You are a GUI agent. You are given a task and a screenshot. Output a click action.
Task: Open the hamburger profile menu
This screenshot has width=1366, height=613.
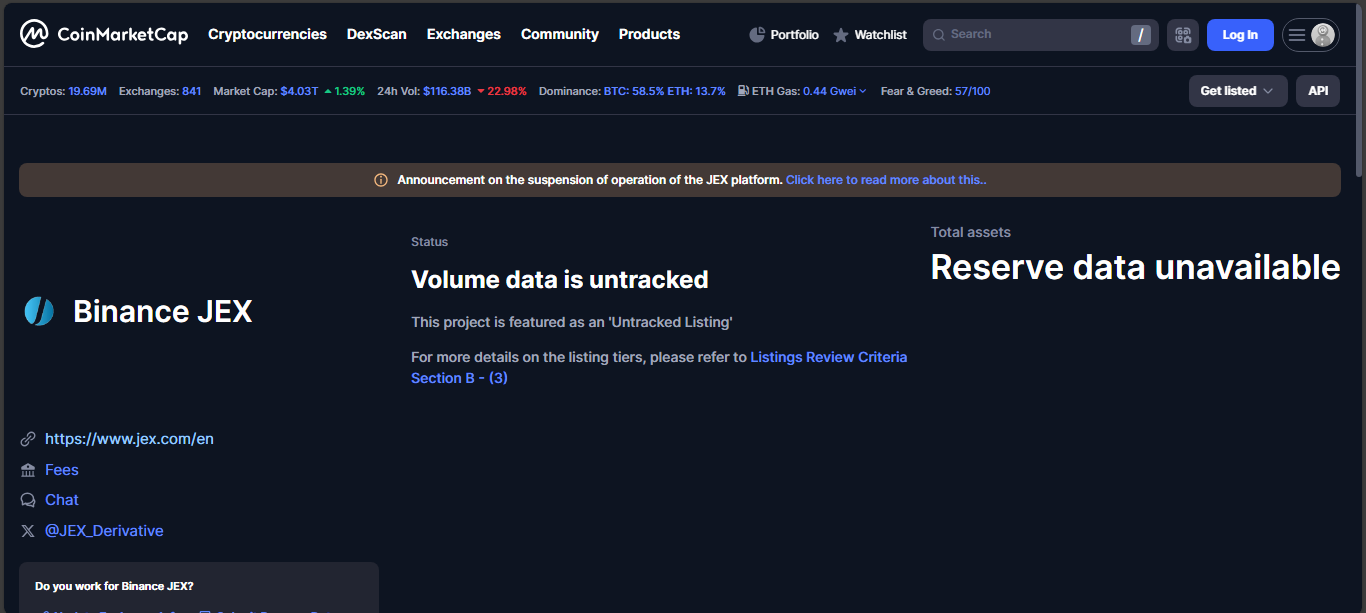(x=1310, y=35)
